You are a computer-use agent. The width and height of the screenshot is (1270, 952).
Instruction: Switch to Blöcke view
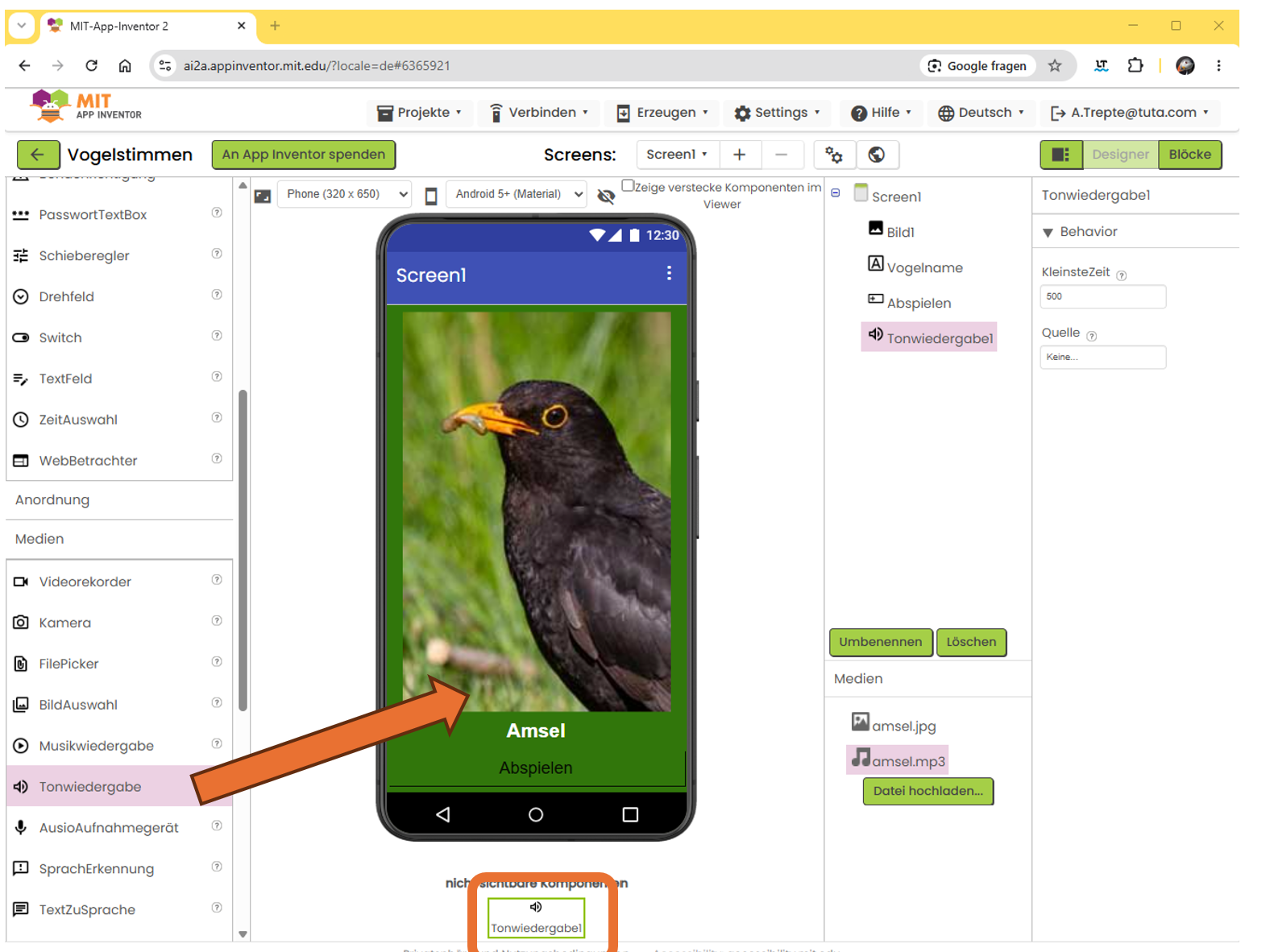pos(1190,155)
